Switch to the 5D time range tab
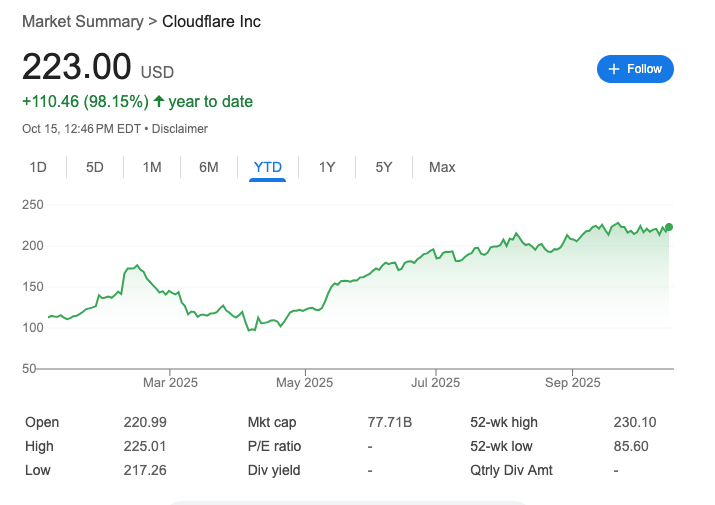 [x=95, y=167]
